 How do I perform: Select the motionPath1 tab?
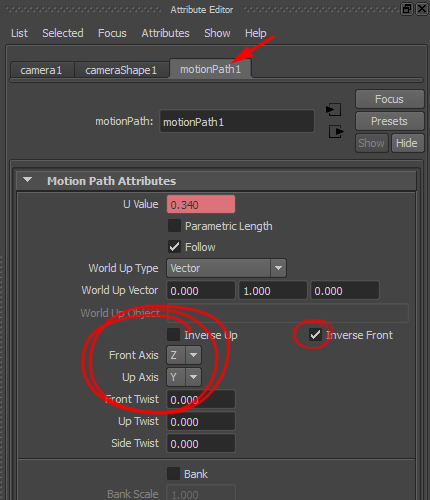(210, 69)
